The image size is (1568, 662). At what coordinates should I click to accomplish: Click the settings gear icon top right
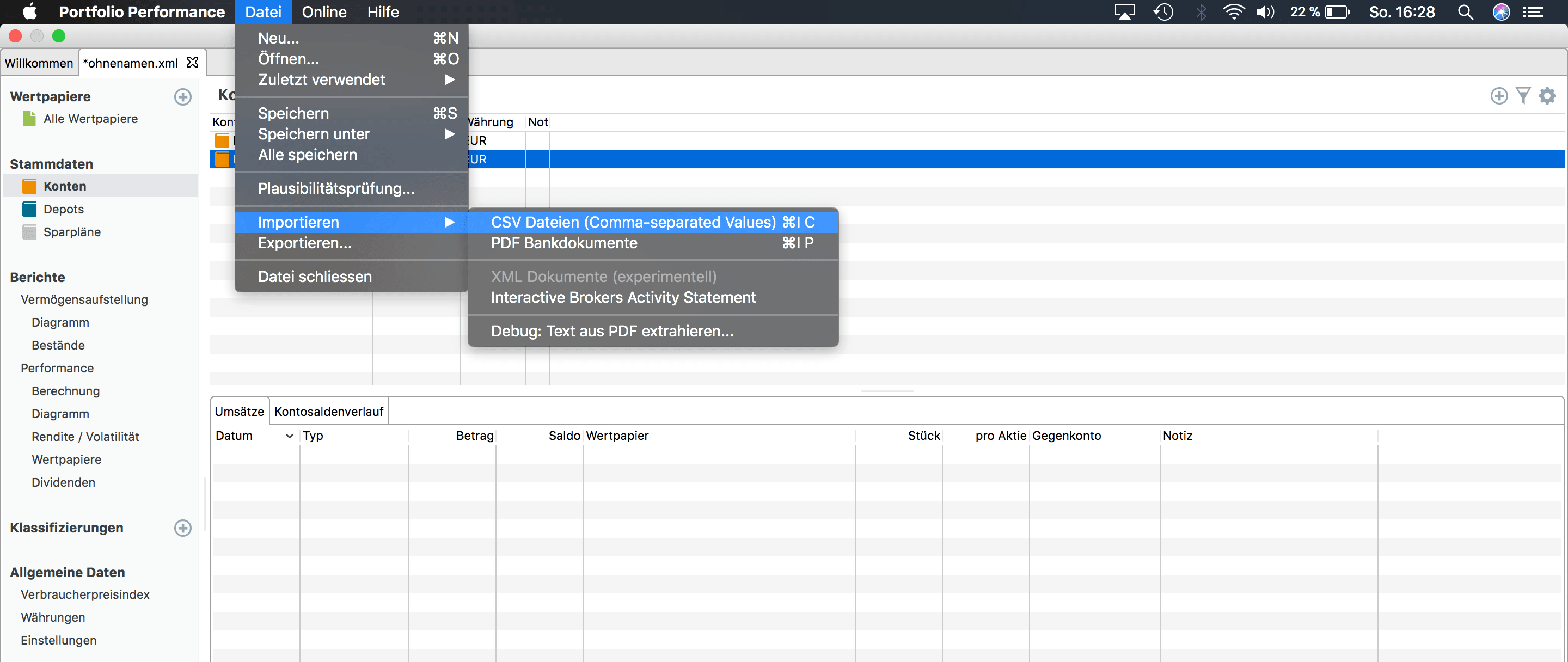1548,96
